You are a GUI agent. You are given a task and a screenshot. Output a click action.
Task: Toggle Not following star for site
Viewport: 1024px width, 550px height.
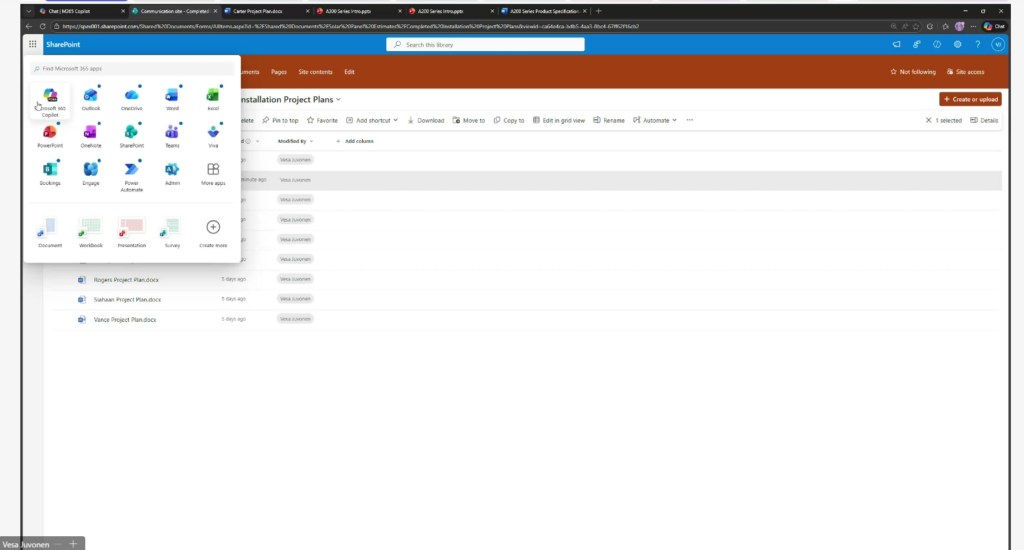(x=912, y=72)
